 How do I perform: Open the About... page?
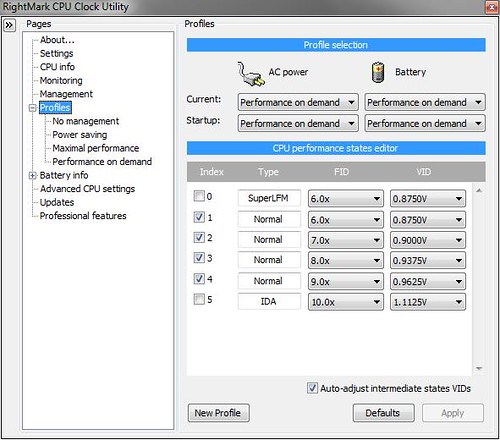57,40
